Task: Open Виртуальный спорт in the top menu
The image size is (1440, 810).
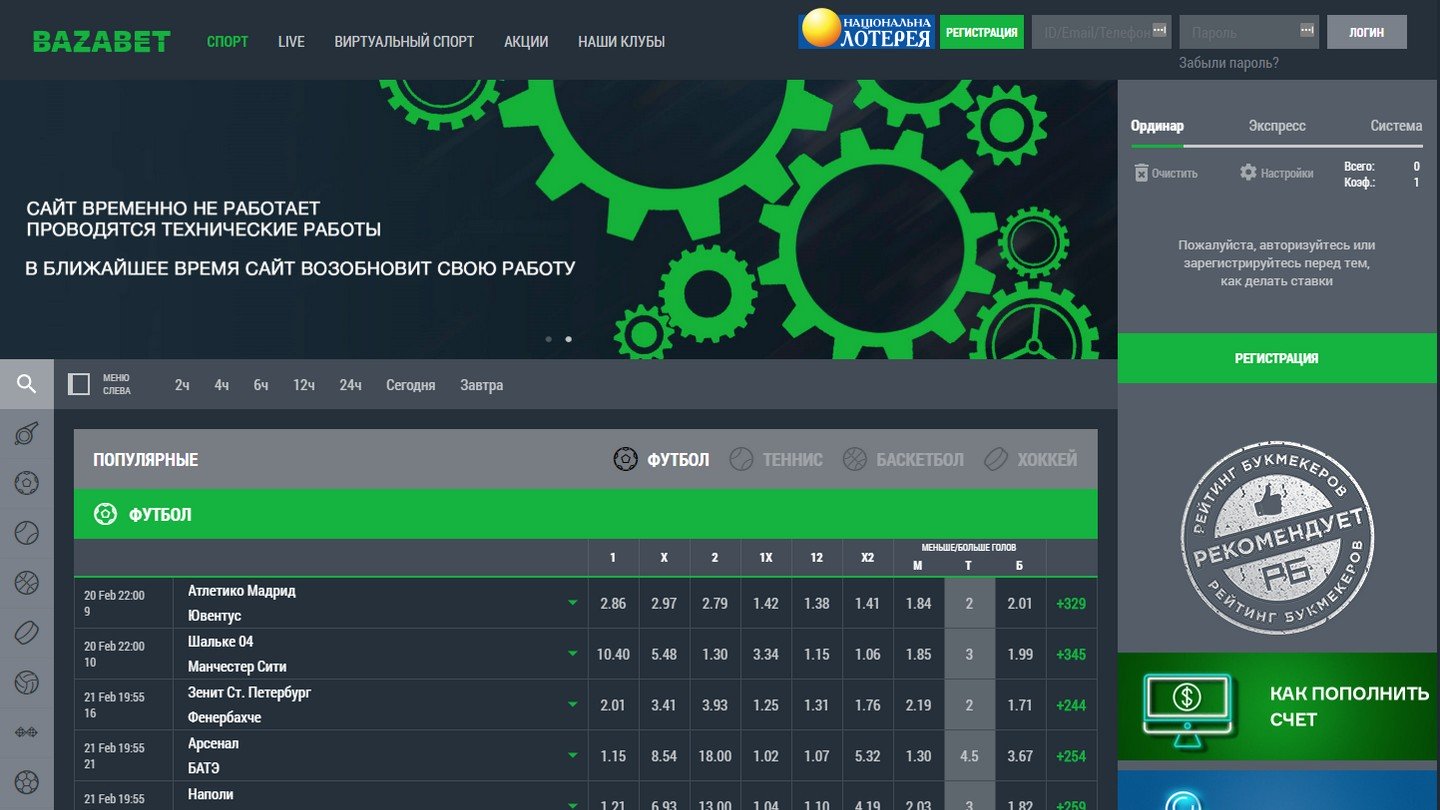Action: 404,41
